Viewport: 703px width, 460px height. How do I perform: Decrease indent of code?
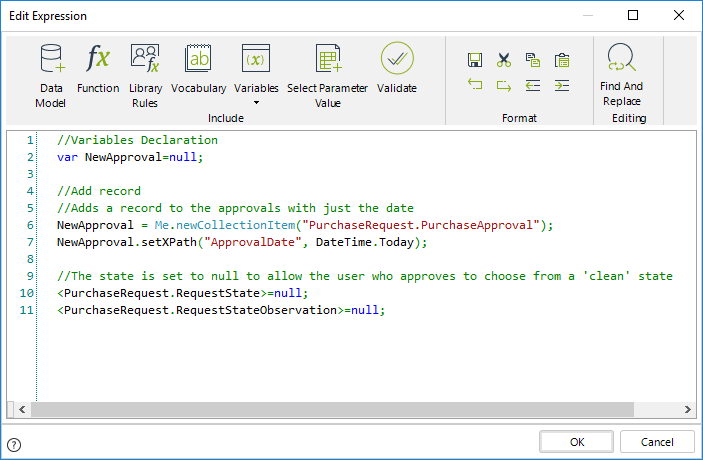[x=533, y=85]
